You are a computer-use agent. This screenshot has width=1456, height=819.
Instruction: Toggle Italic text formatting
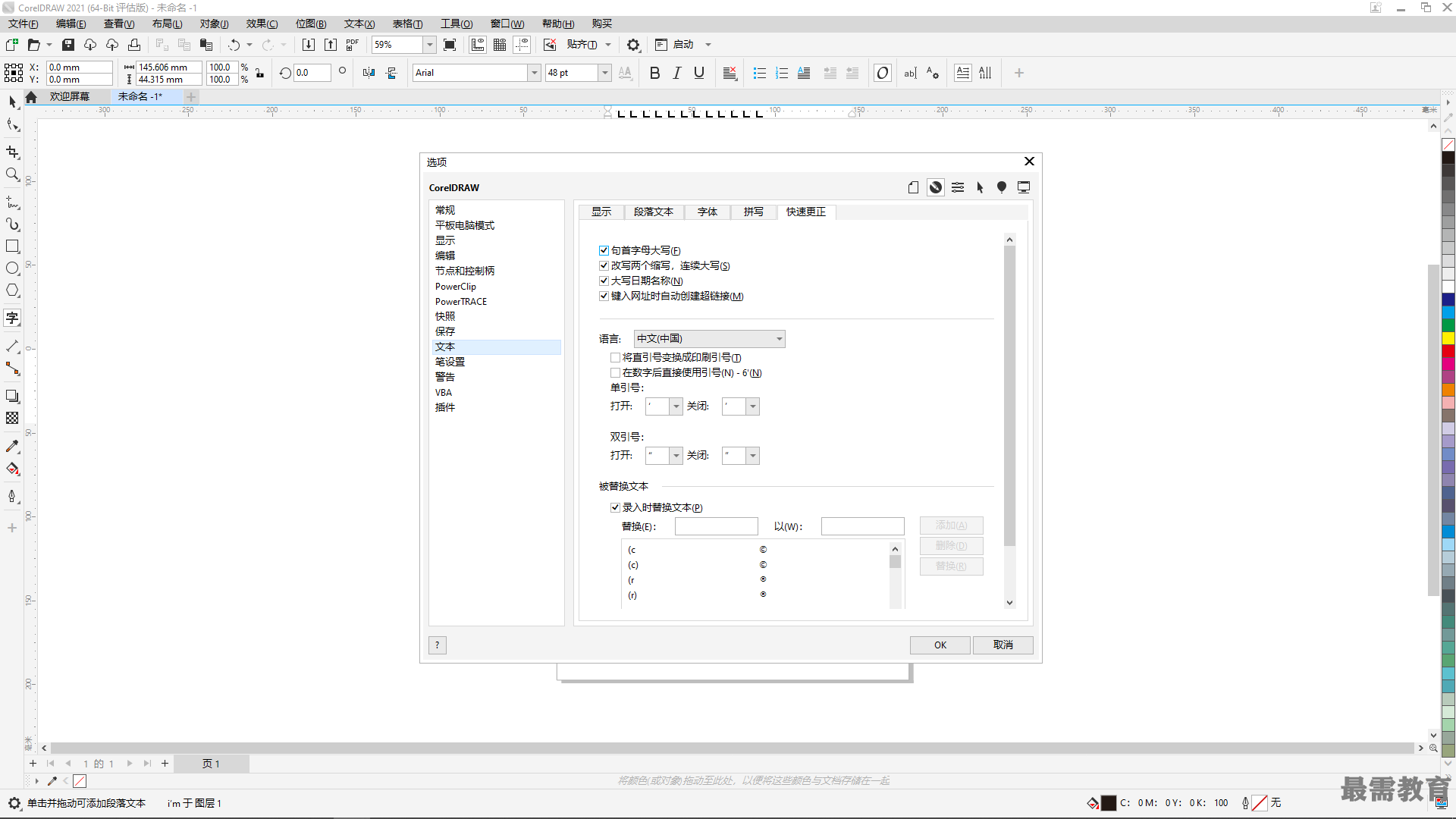677,73
